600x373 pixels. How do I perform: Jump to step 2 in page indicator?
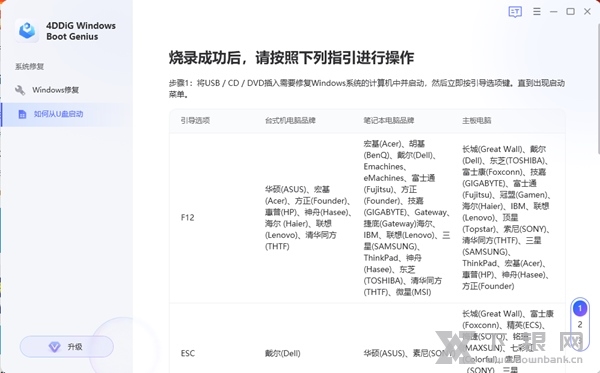tap(580, 324)
